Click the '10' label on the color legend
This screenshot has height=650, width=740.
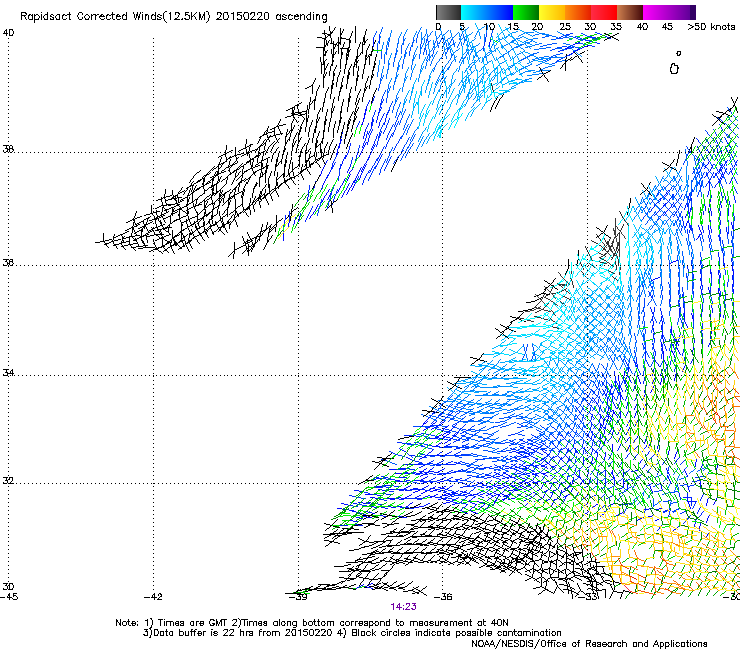[489, 27]
